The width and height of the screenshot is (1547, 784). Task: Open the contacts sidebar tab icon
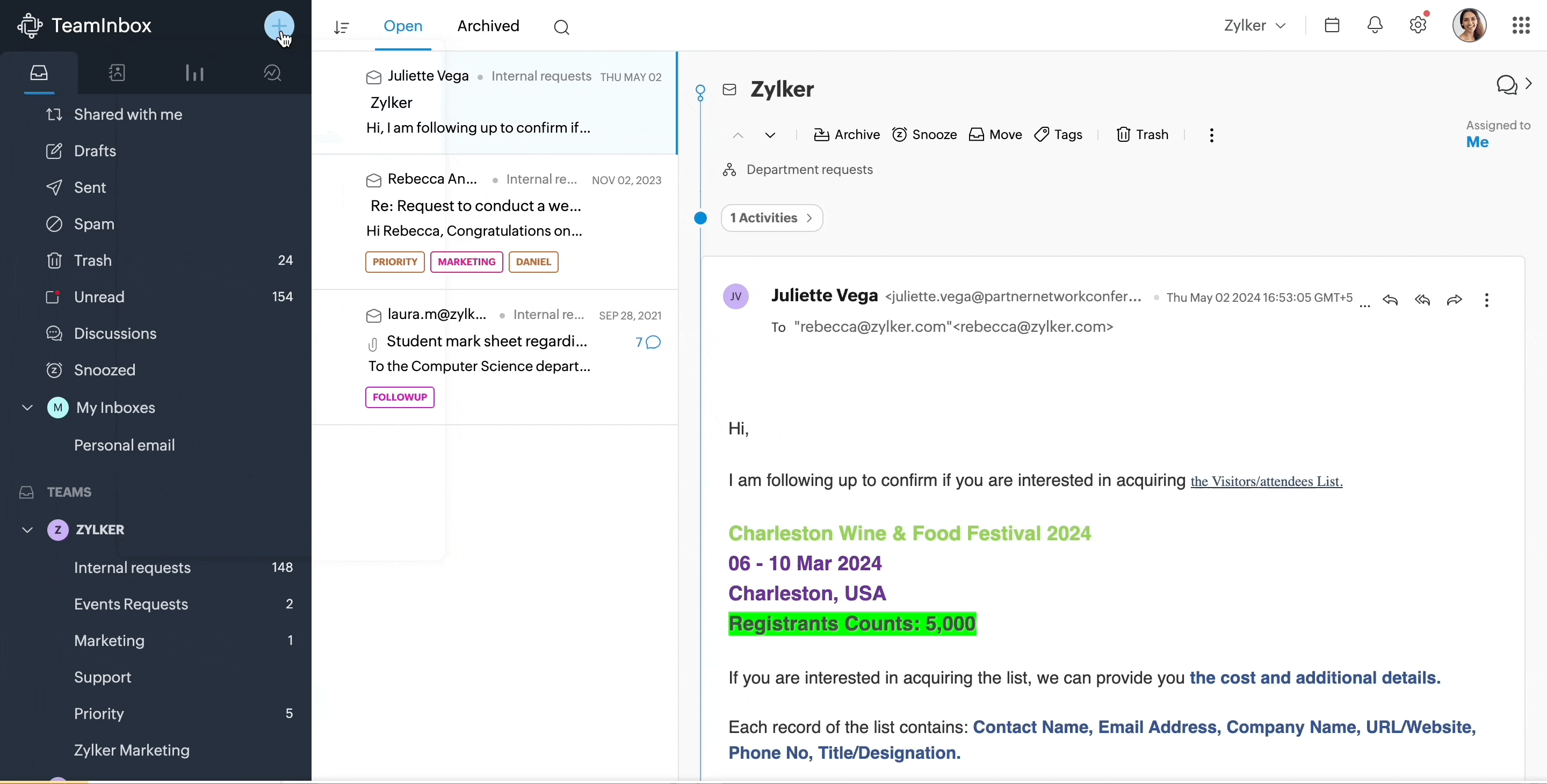117,73
